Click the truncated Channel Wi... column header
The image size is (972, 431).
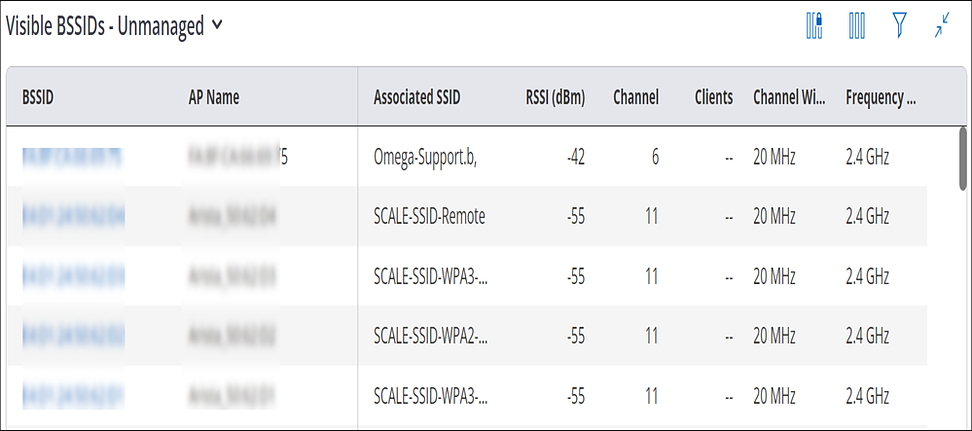click(789, 97)
